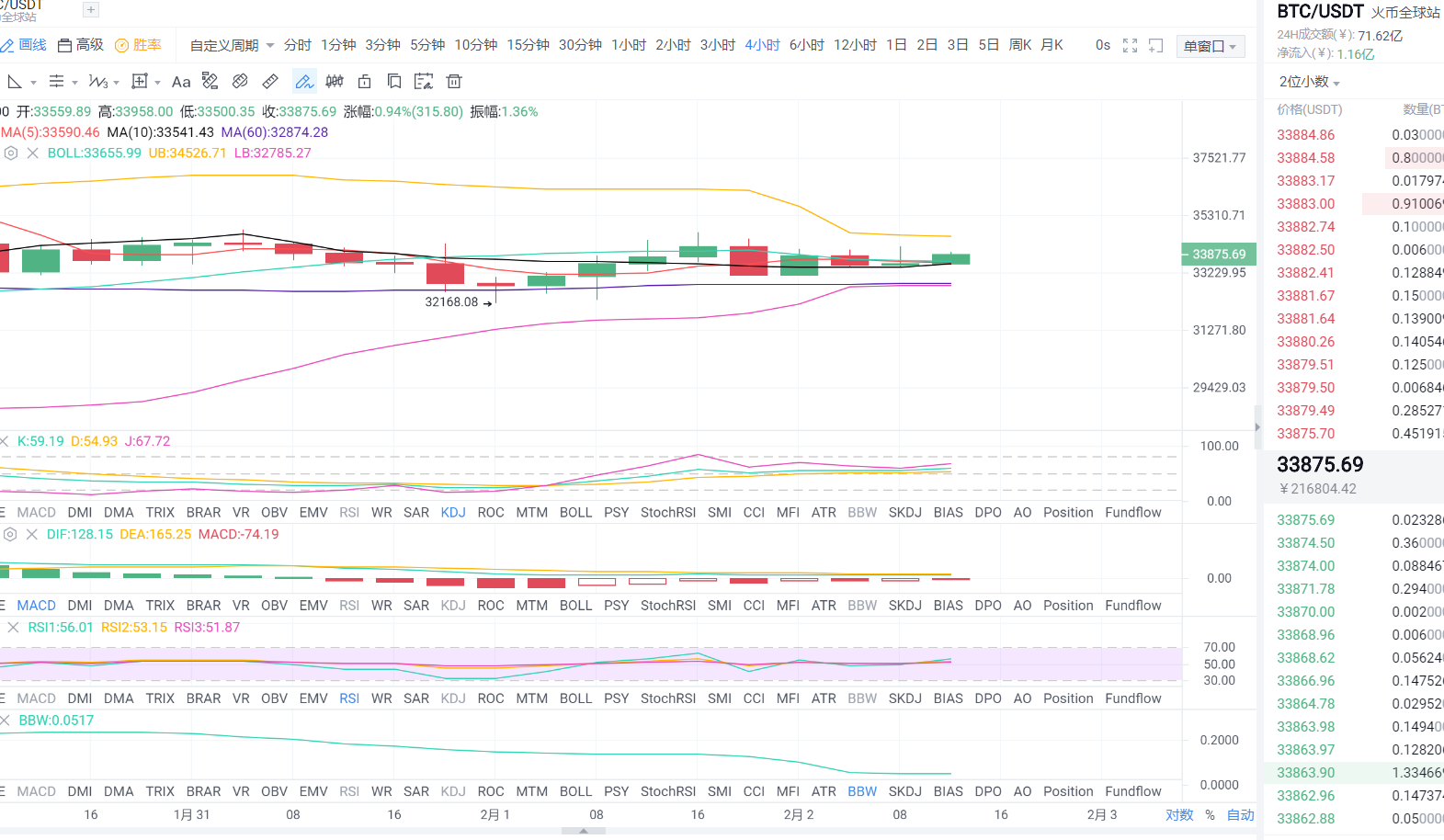Close the BOLL indicator overlay
Viewport: 1444px width, 840px height.
[x=33, y=153]
